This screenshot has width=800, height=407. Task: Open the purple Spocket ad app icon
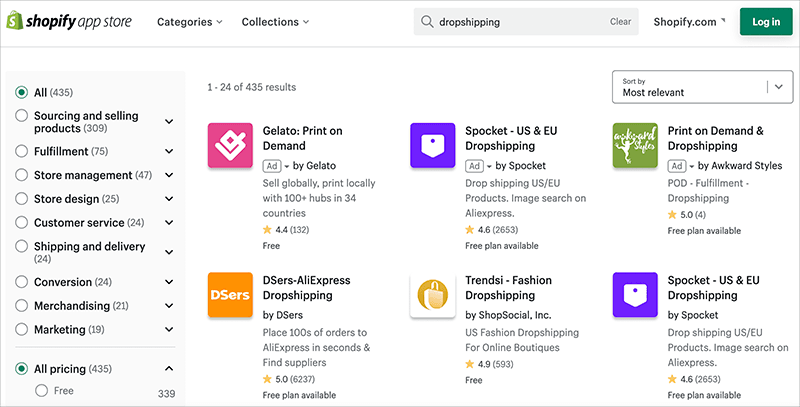(x=433, y=145)
